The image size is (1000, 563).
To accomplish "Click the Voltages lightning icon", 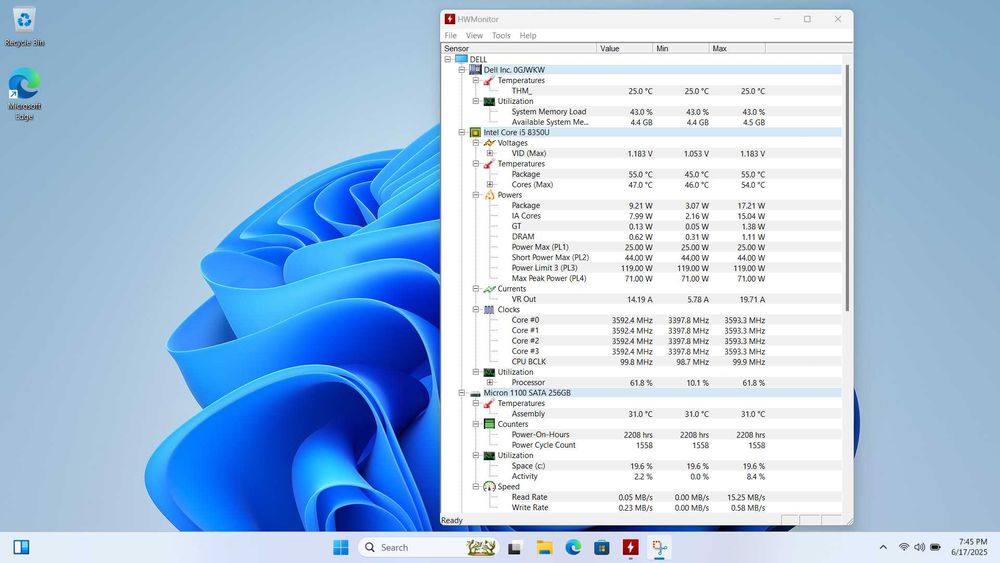I will pos(489,143).
